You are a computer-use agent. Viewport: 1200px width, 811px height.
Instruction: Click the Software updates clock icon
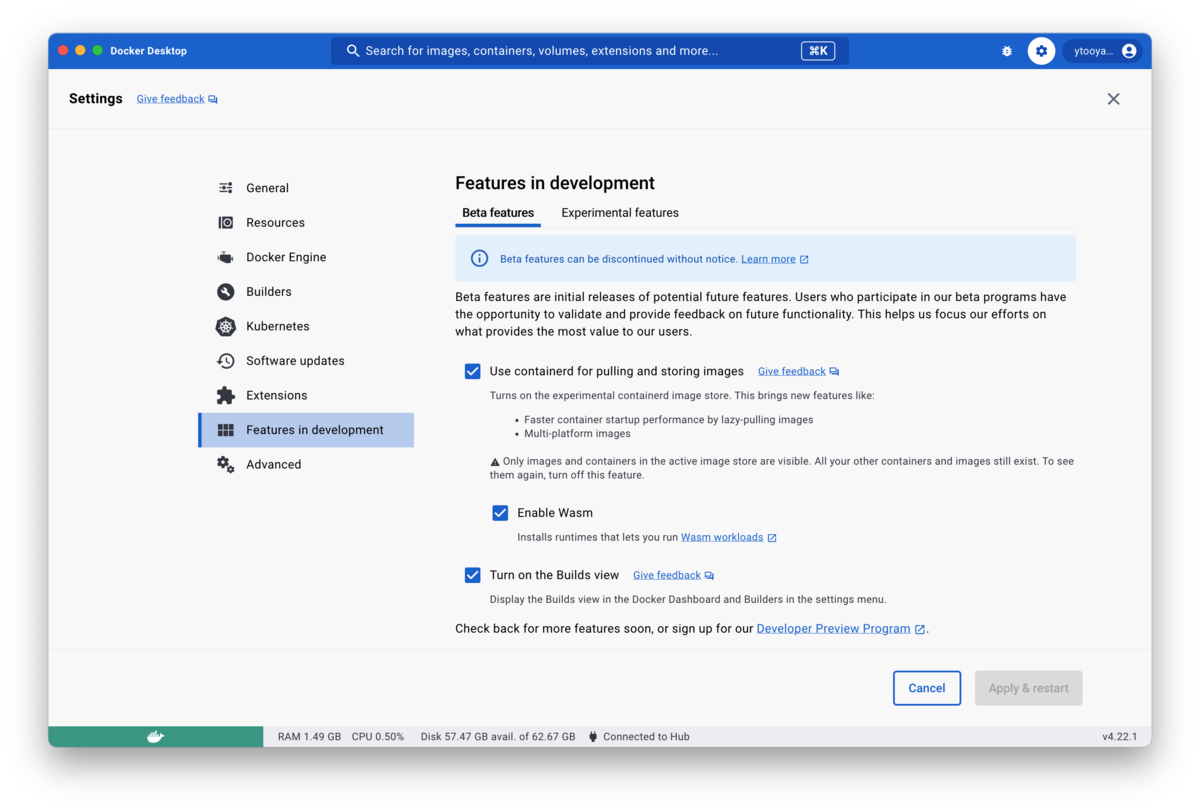tap(226, 361)
